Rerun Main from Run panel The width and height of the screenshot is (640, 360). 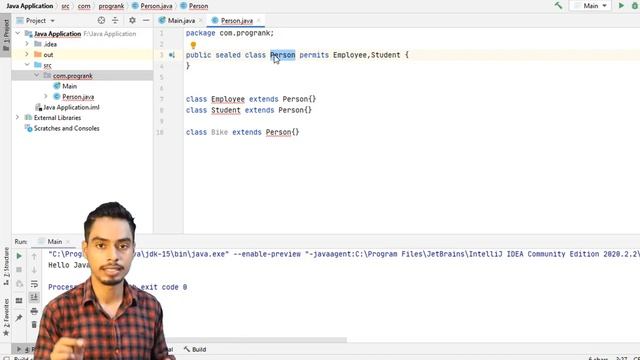coord(19,256)
